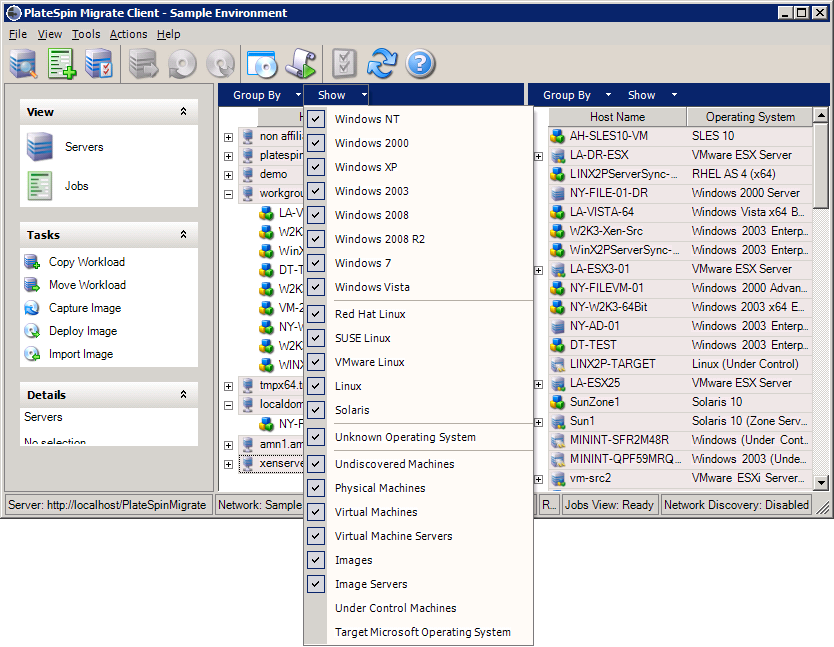Expand the demo tree node

(x=229, y=175)
